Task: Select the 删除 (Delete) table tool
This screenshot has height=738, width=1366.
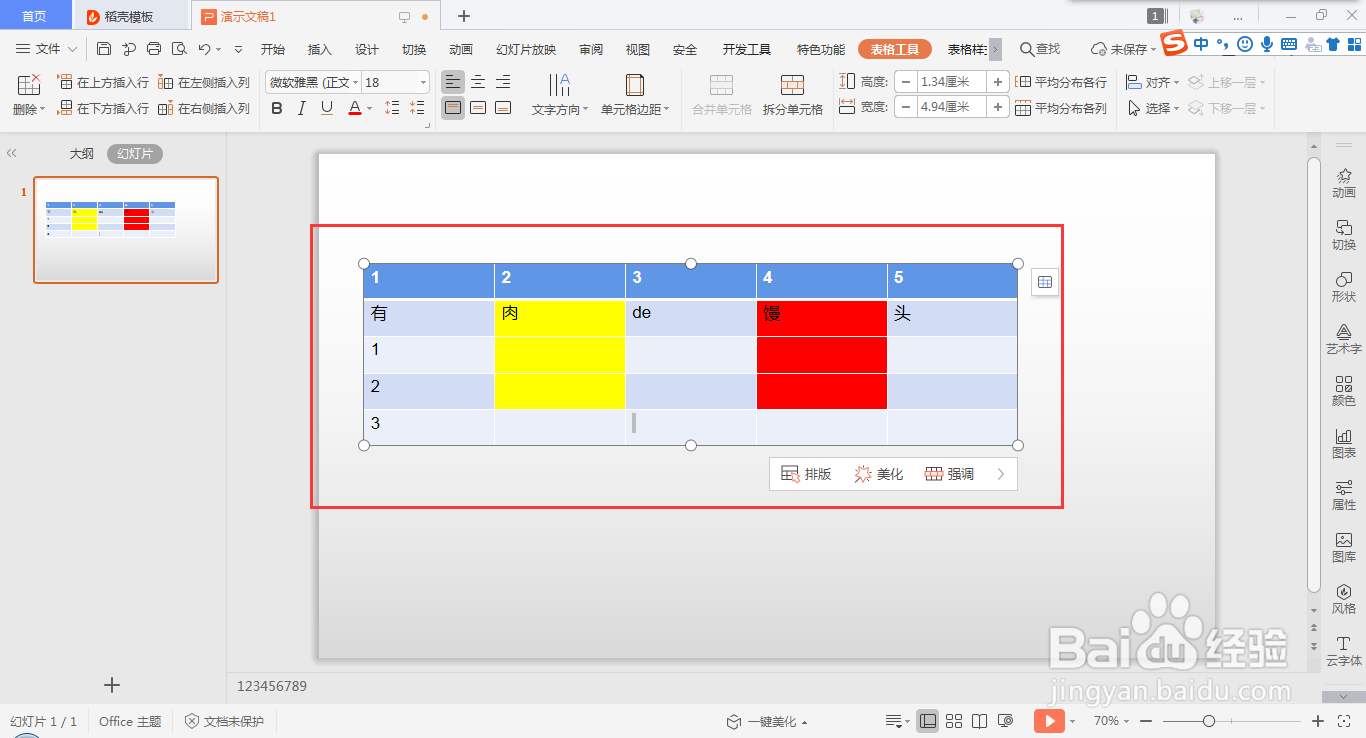Action: (27, 94)
